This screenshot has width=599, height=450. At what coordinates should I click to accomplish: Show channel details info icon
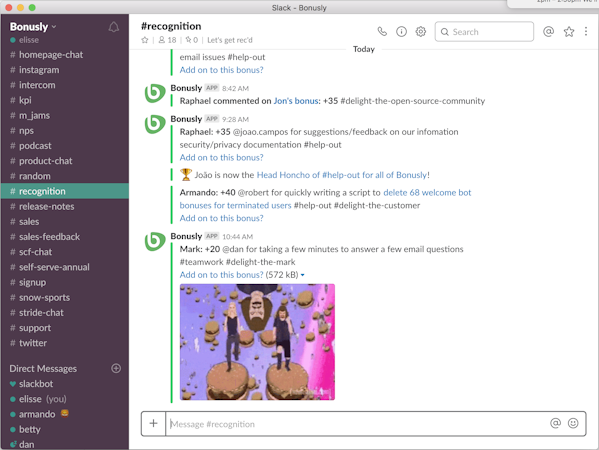(x=401, y=31)
